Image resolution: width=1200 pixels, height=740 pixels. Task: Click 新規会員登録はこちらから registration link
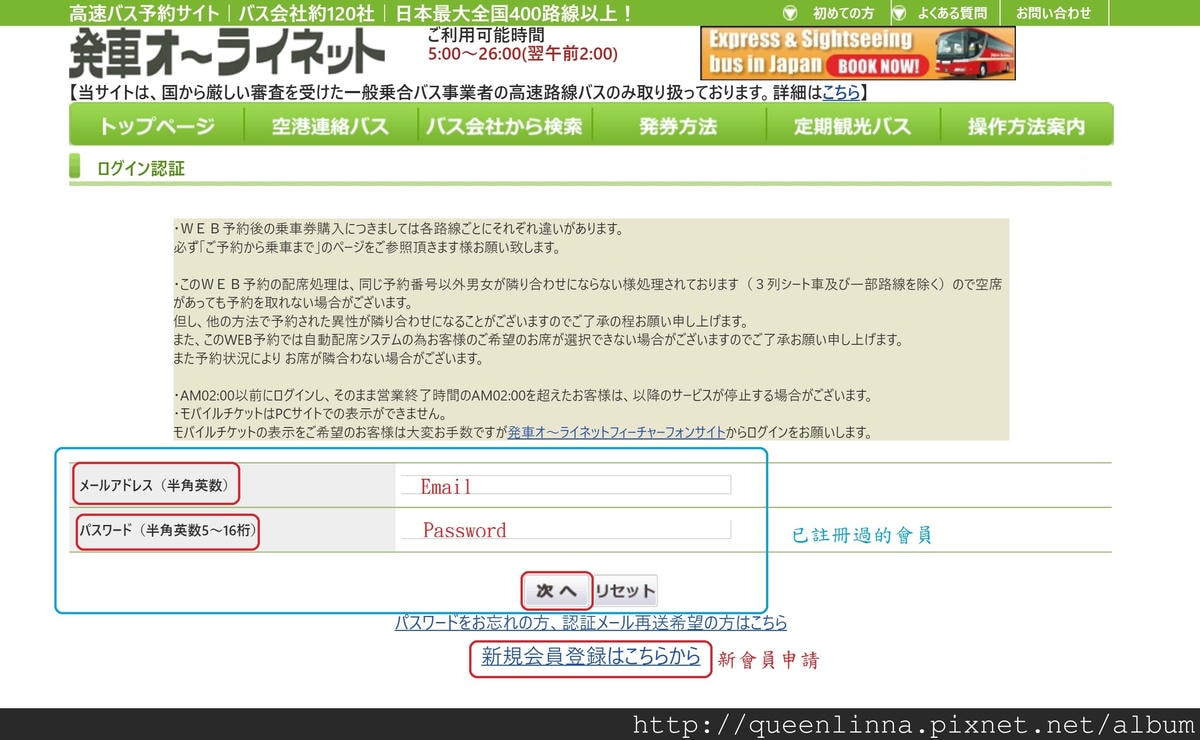coord(590,660)
